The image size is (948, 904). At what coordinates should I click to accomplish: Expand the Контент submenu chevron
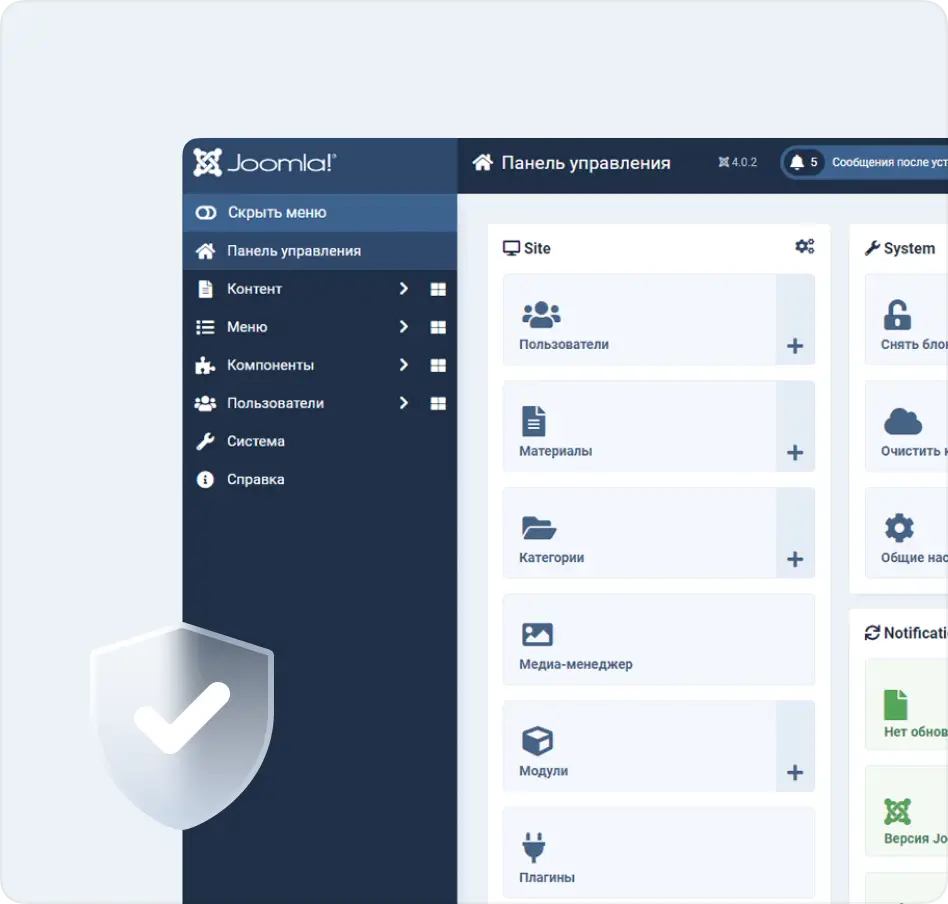pos(404,288)
